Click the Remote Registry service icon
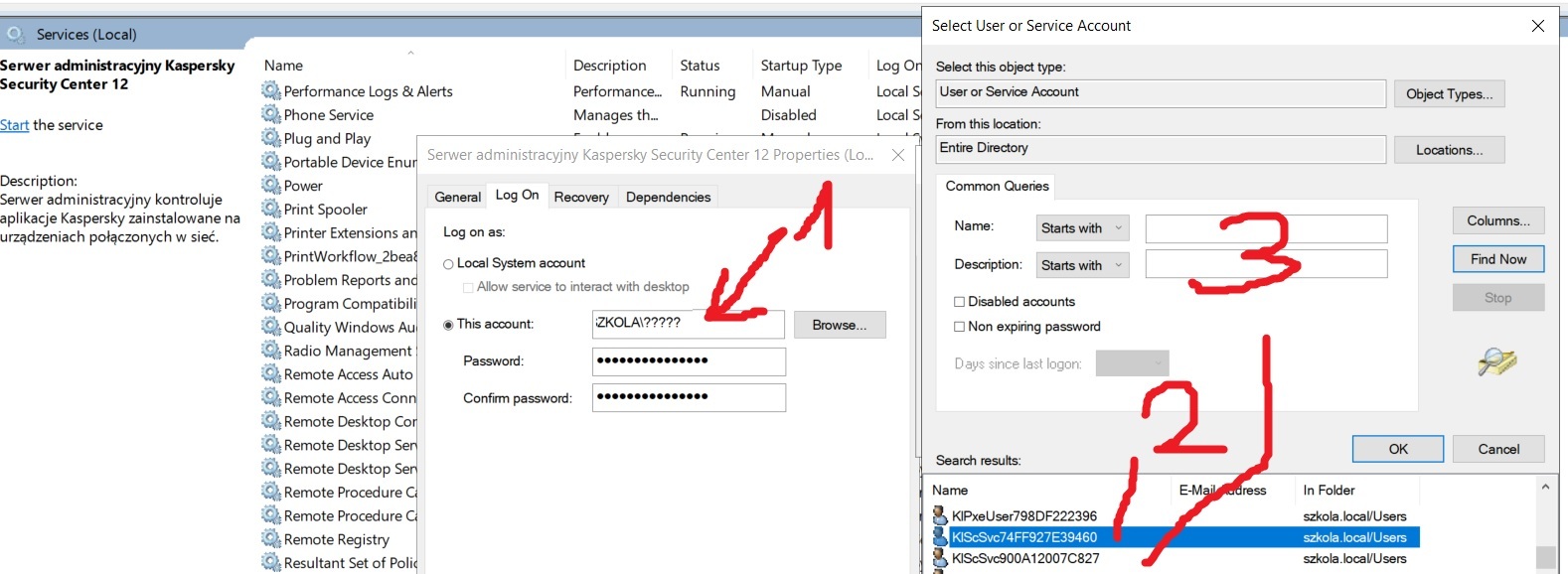This screenshot has height=574, width=1568. tap(270, 539)
